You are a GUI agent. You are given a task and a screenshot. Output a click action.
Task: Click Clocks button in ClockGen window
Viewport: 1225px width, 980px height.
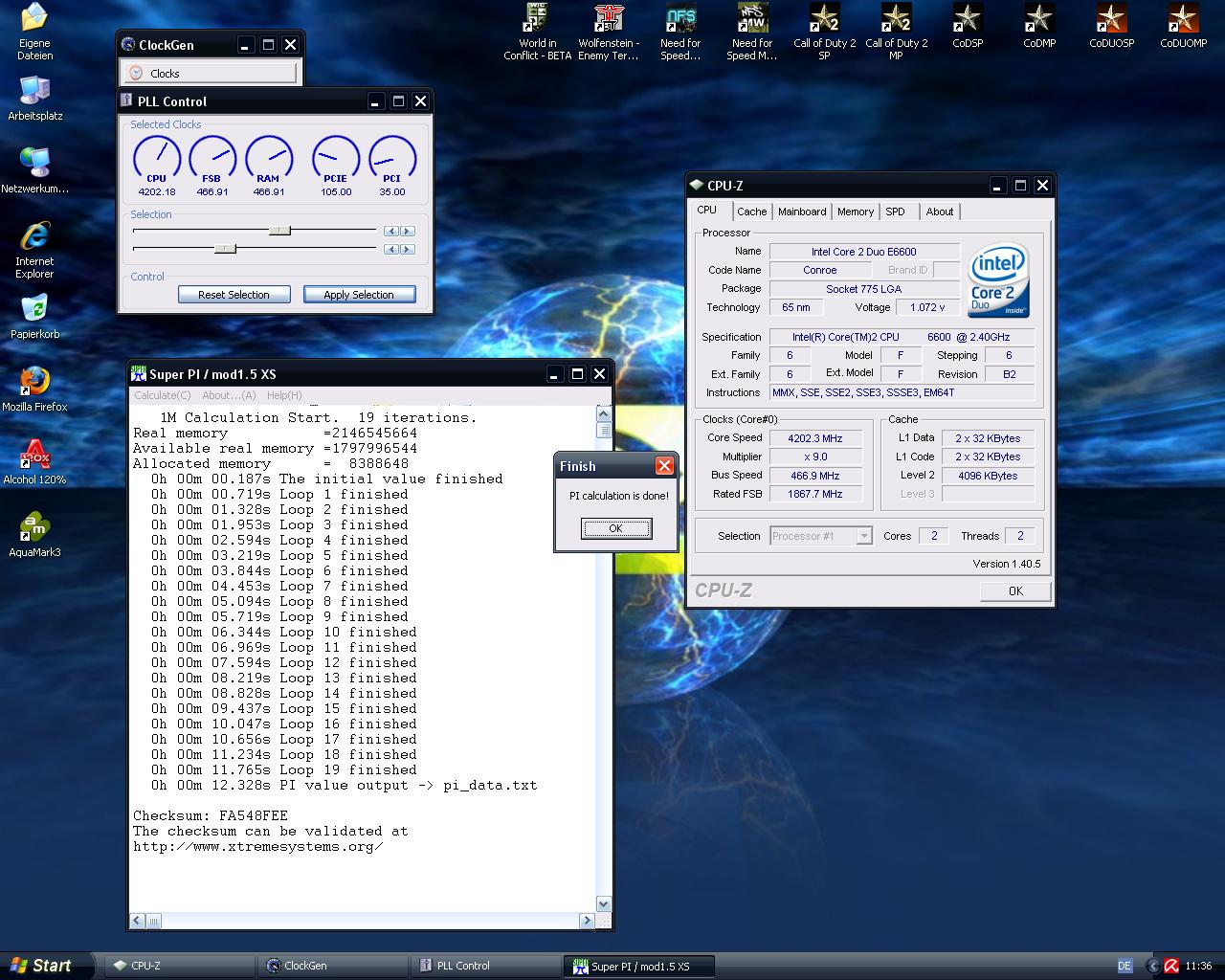(209, 73)
